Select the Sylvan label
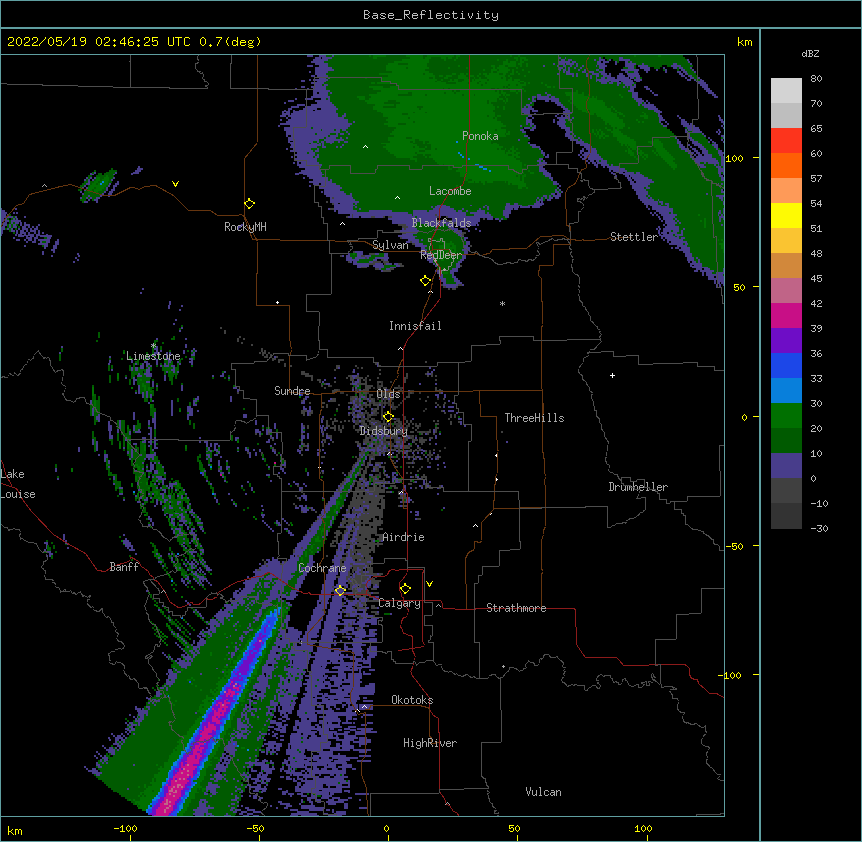Image resolution: width=862 pixels, height=842 pixels. (x=390, y=245)
